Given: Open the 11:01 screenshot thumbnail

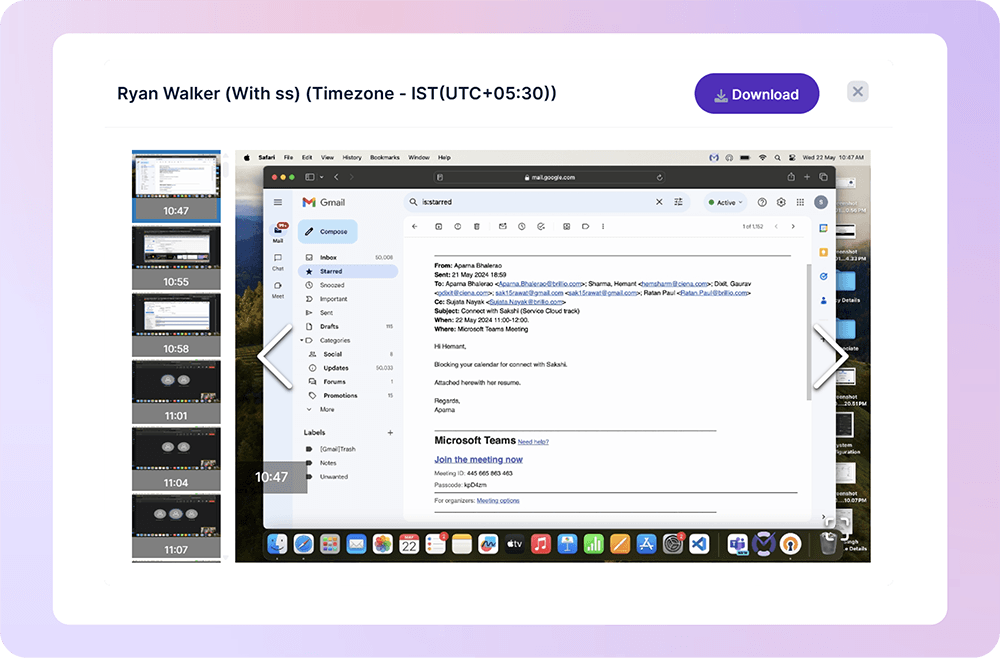Looking at the screenshot, I should [x=176, y=392].
